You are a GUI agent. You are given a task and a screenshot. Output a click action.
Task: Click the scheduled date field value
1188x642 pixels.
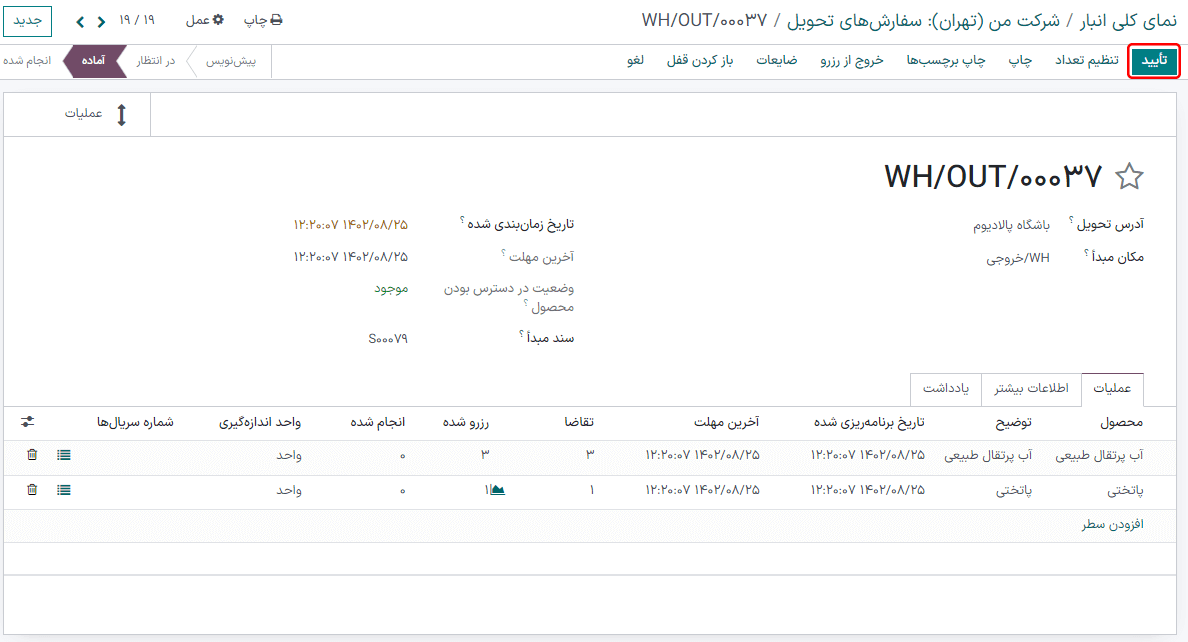coord(350,225)
